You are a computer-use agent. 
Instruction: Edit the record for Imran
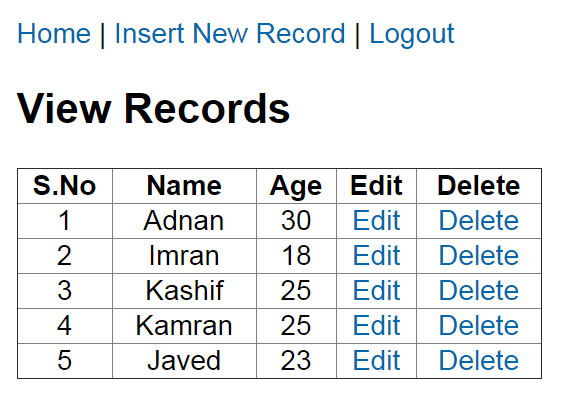[376, 255]
